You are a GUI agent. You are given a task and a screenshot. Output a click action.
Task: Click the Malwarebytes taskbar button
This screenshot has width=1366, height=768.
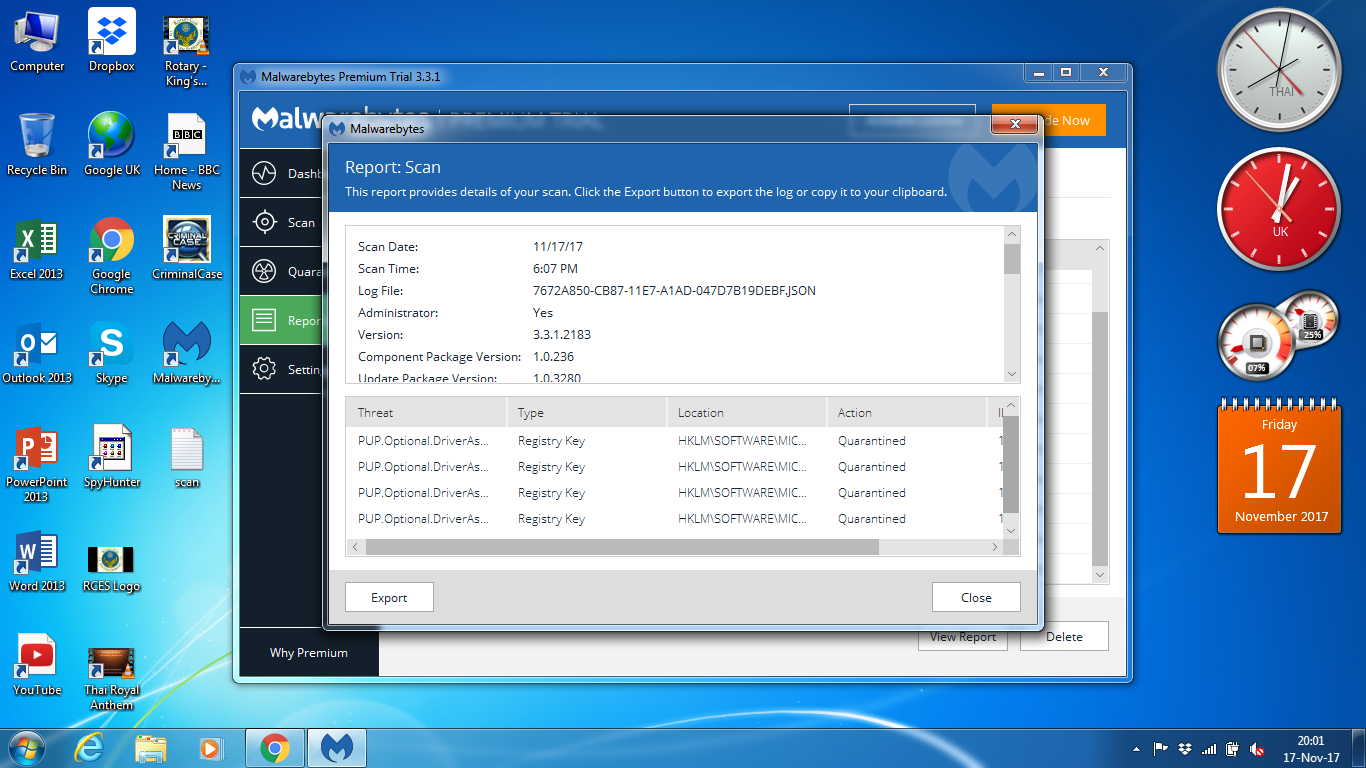pos(337,748)
